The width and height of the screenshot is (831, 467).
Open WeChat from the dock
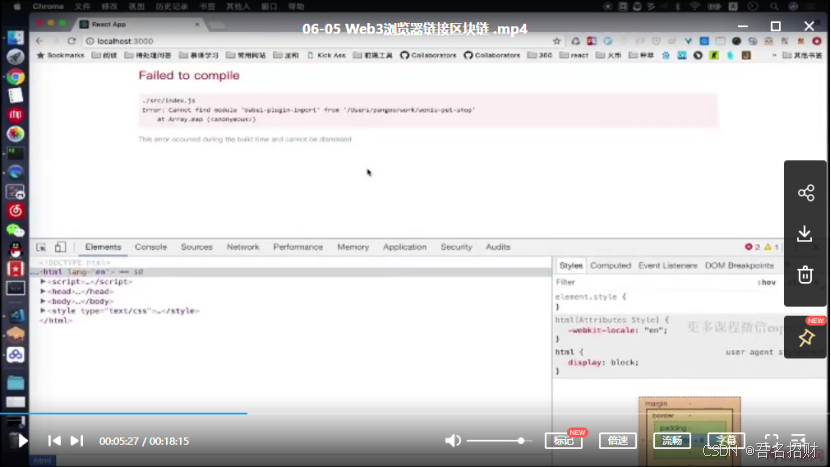[x=15, y=230]
